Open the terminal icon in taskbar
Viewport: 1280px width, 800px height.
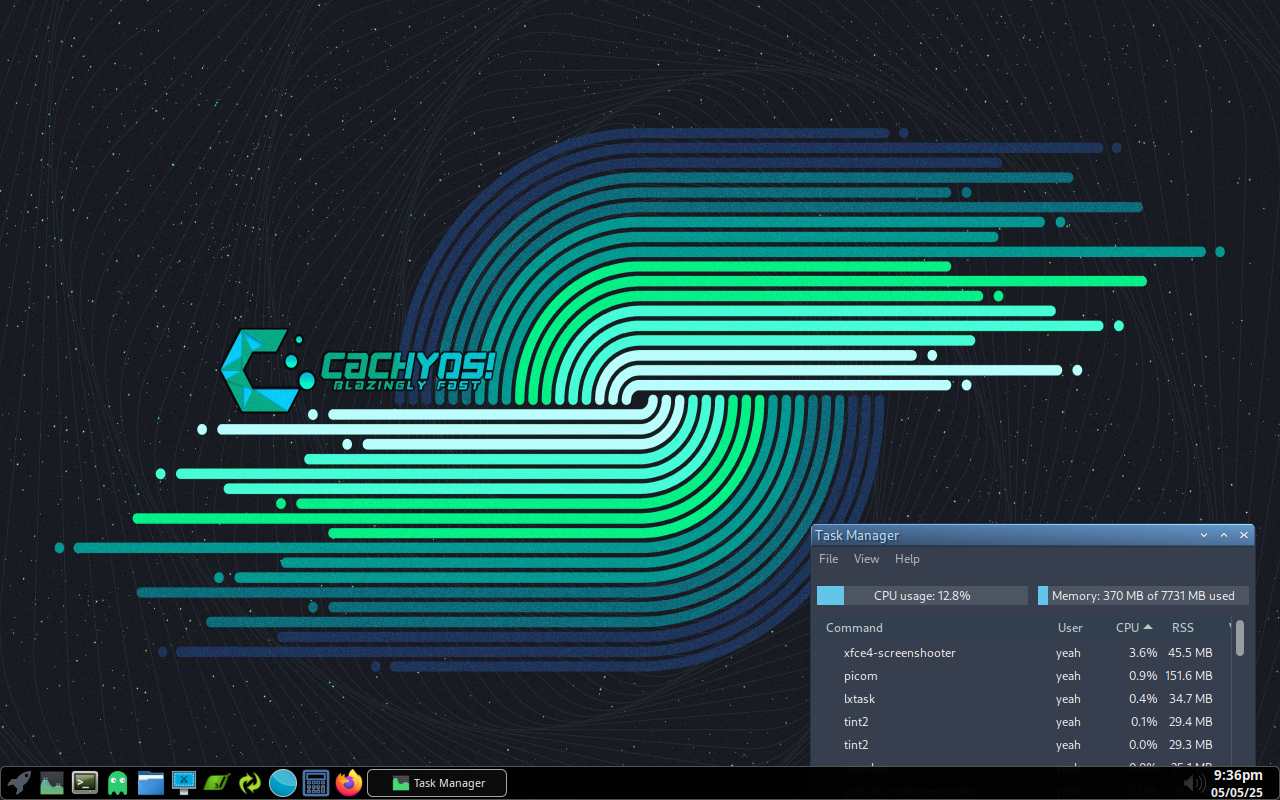(x=85, y=782)
